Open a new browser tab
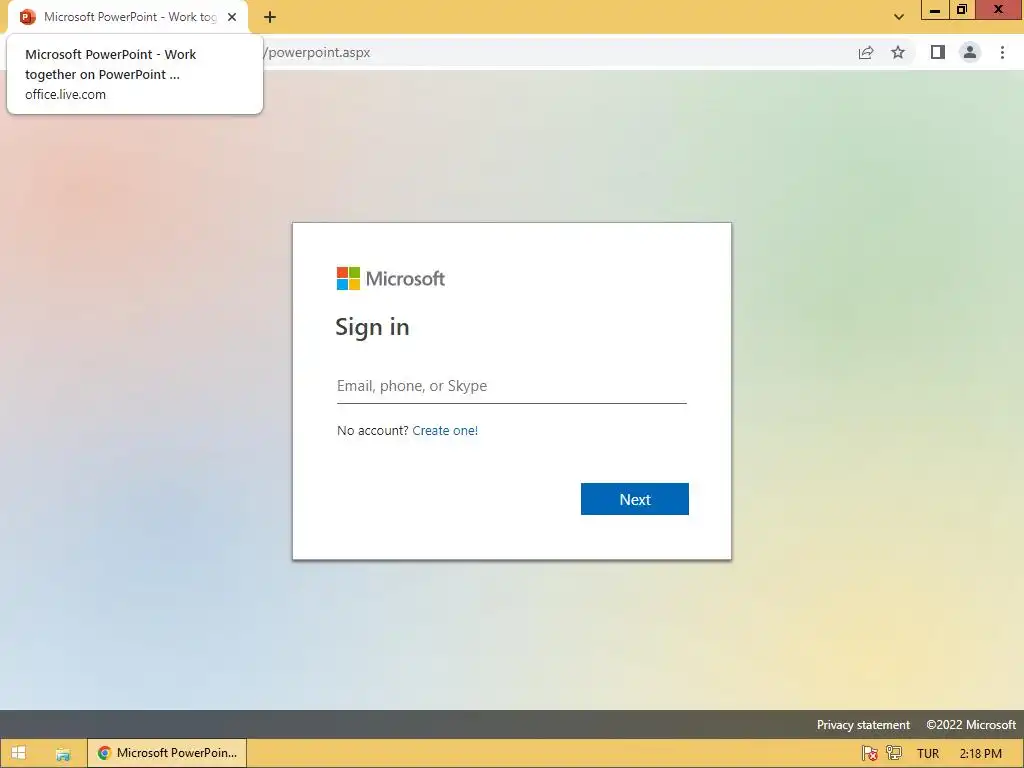This screenshot has height=768, width=1024. tap(270, 17)
